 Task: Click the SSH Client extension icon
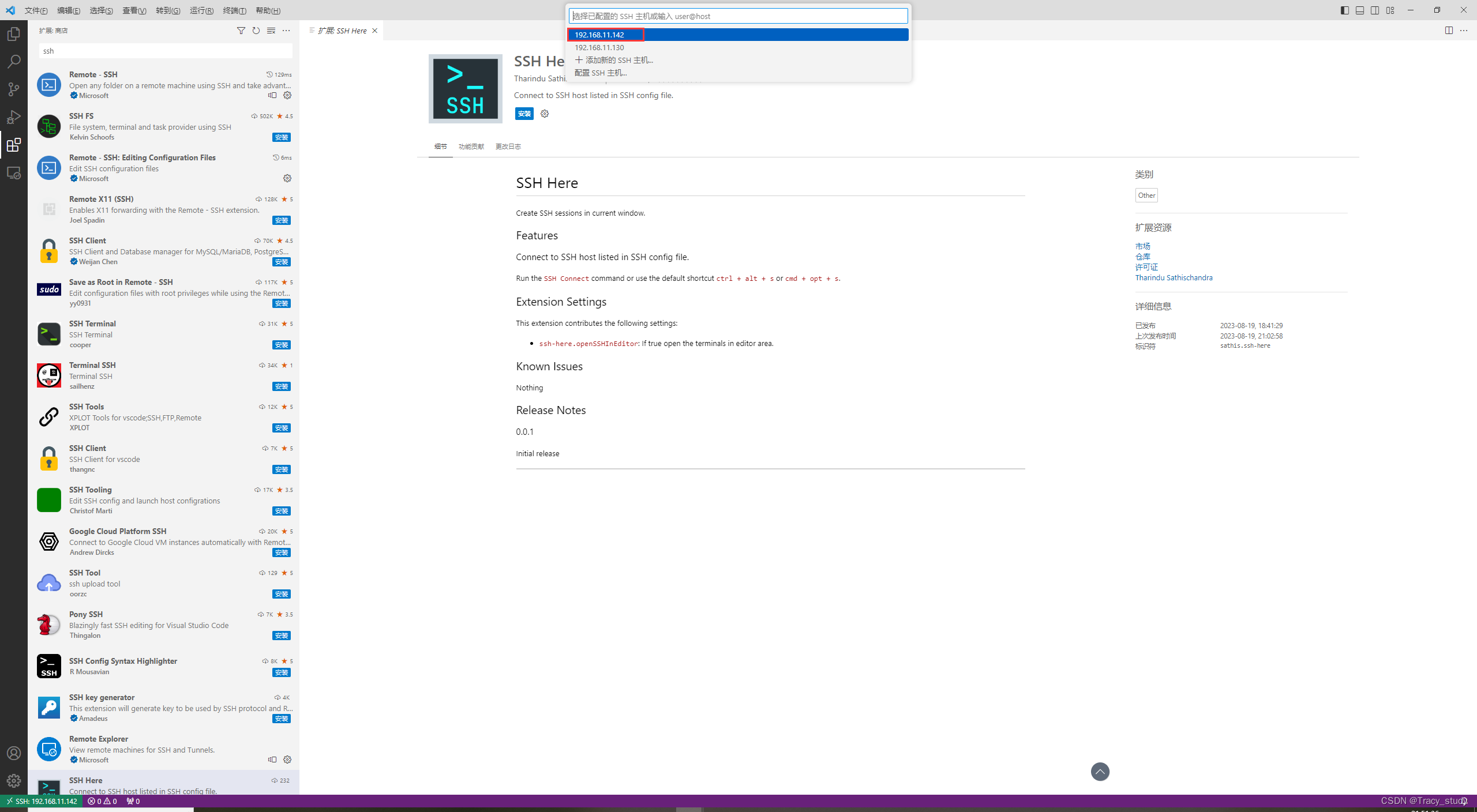[x=48, y=250]
